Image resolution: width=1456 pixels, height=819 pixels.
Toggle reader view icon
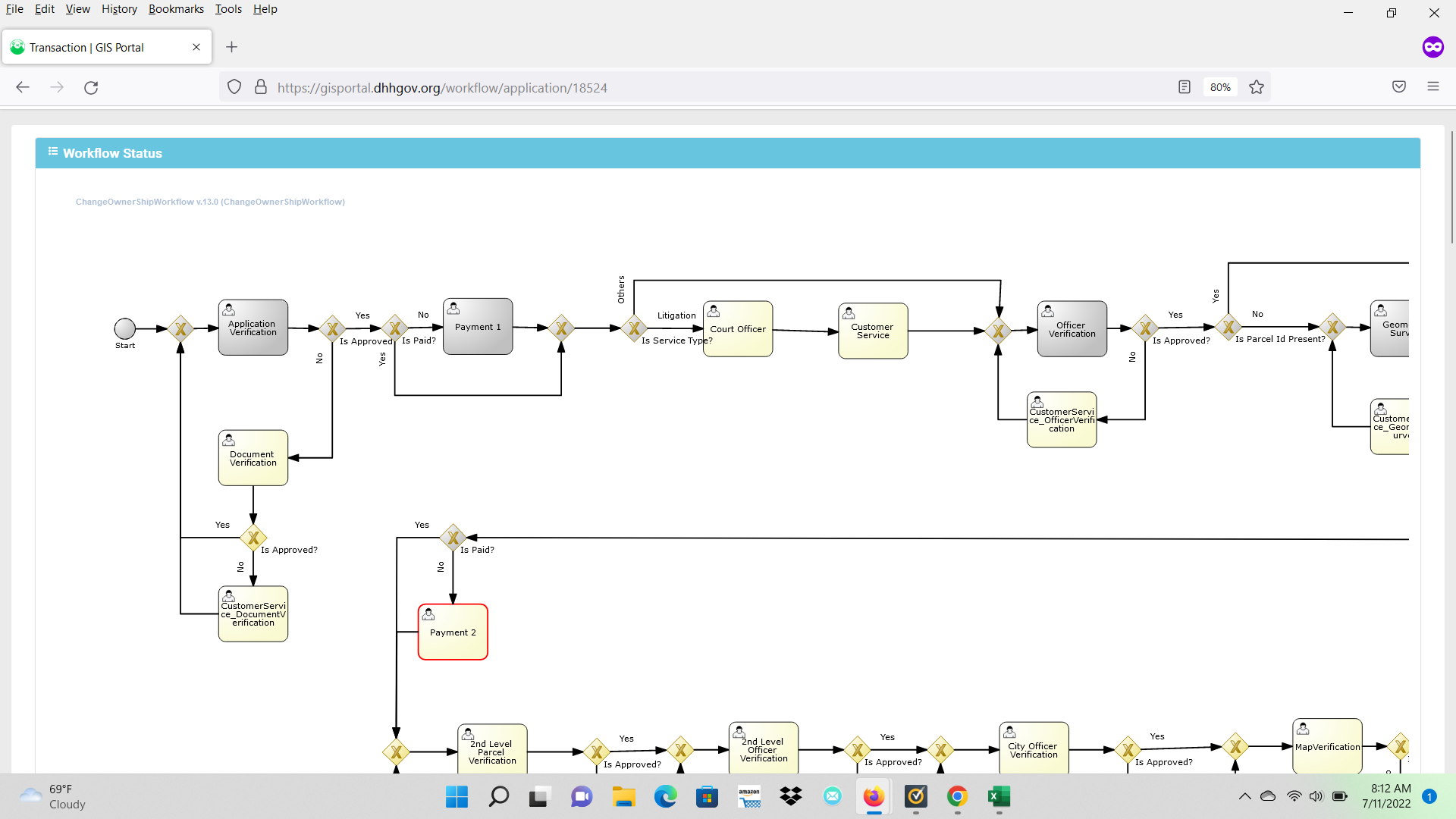pyautogui.click(x=1185, y=87)
